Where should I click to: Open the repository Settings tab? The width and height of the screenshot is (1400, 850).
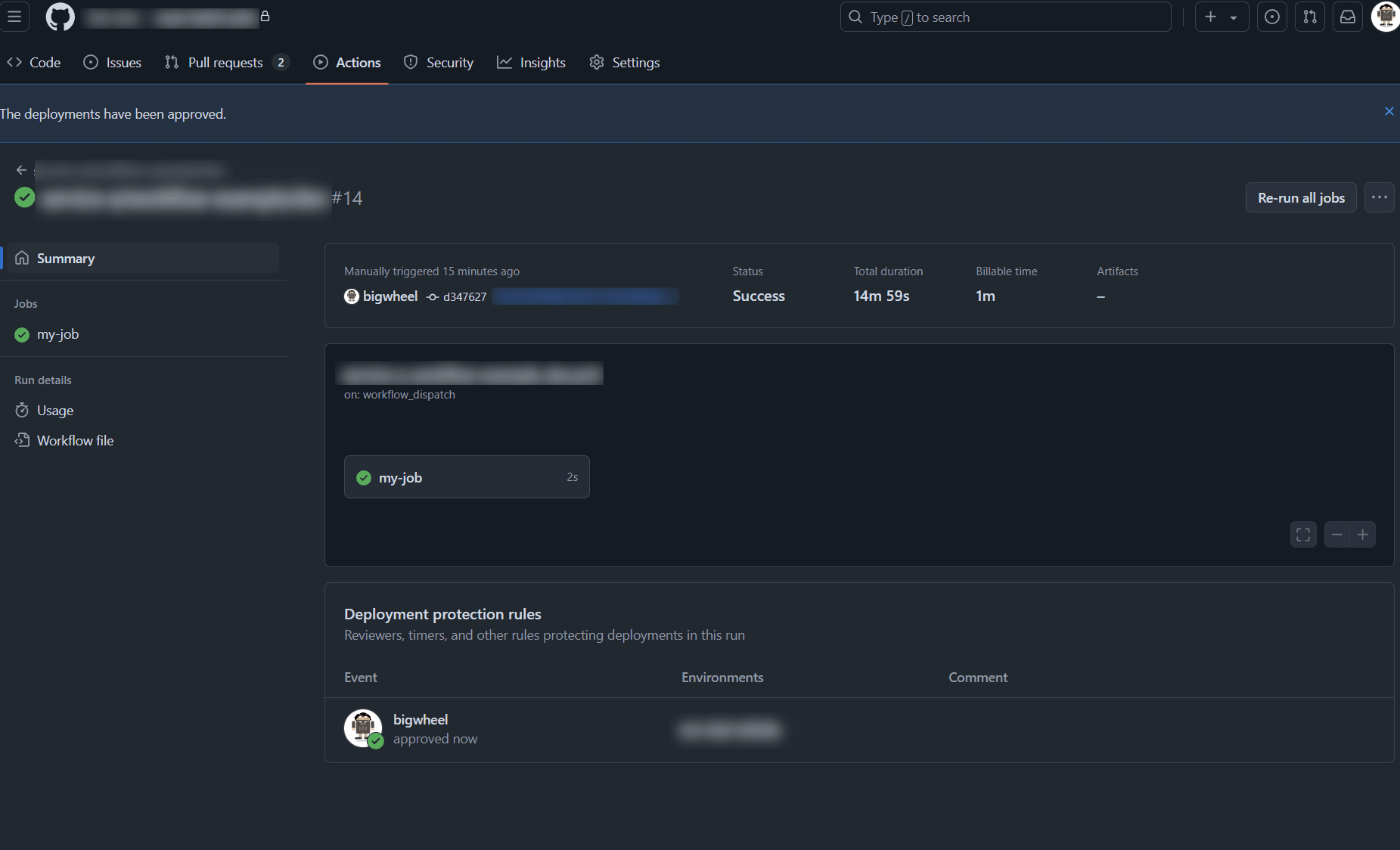point(624,62)
